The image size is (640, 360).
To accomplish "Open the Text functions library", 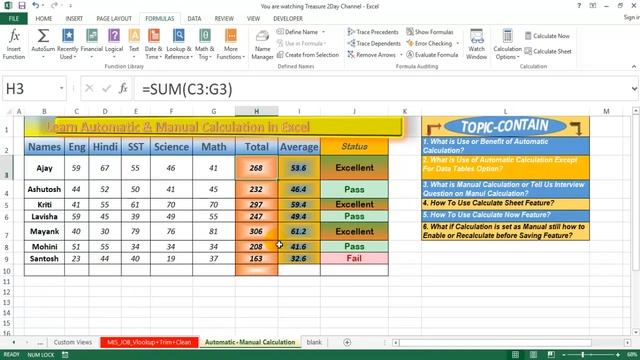I will point(134,44).
